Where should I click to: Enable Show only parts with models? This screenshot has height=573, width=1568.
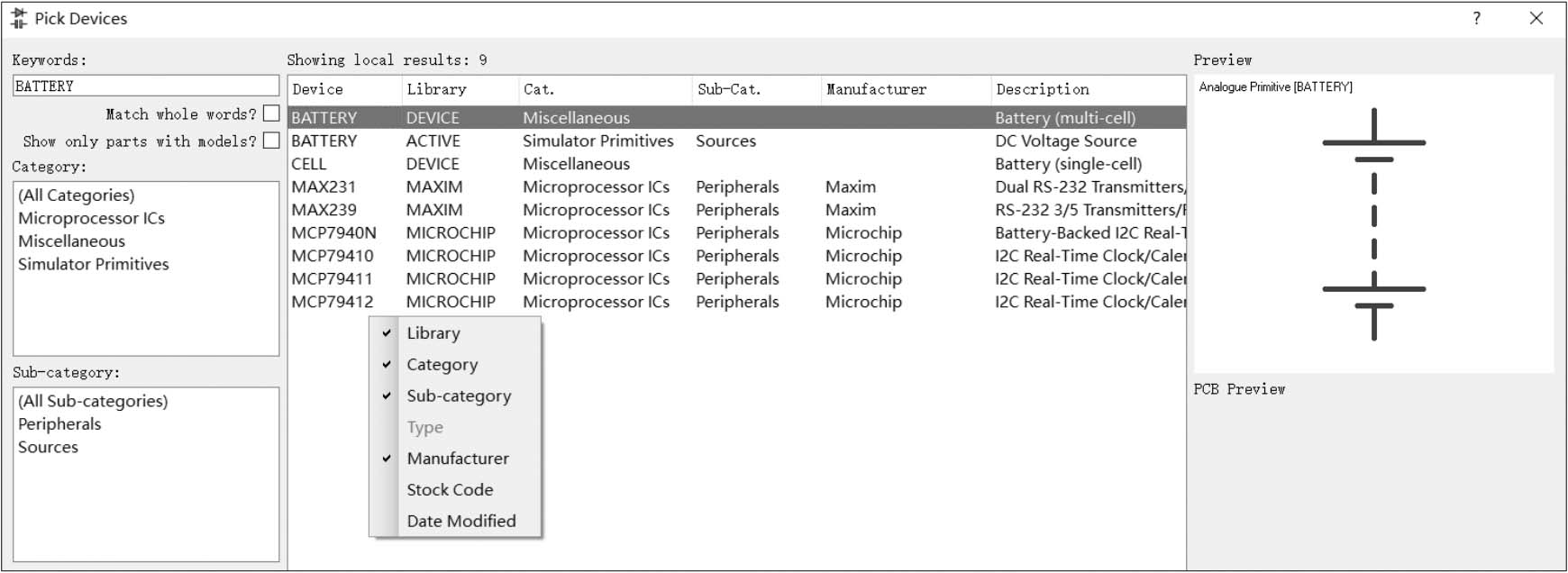click(271, 141)
